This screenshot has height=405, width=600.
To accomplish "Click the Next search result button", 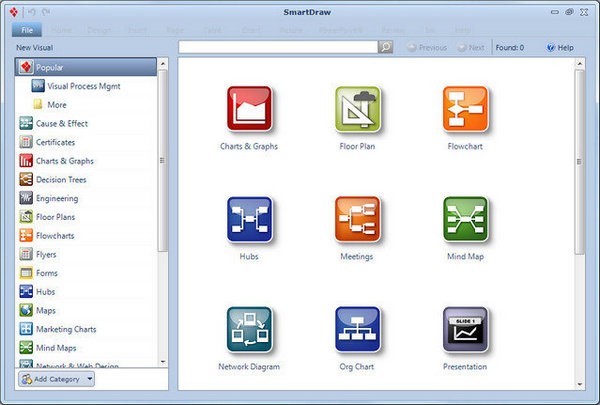I will click(470, 47).
